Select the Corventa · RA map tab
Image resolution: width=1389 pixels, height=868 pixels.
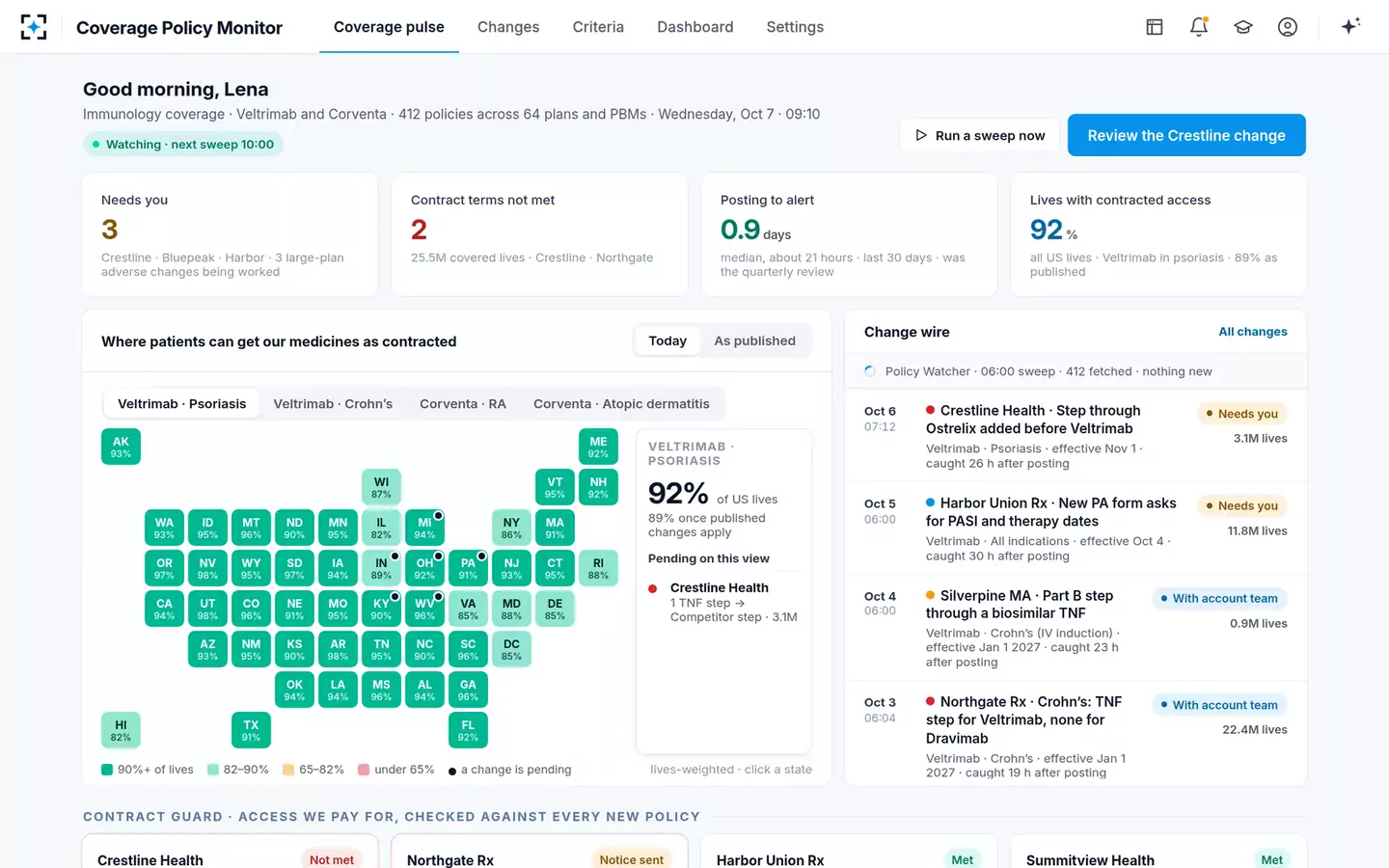[463, 404]
